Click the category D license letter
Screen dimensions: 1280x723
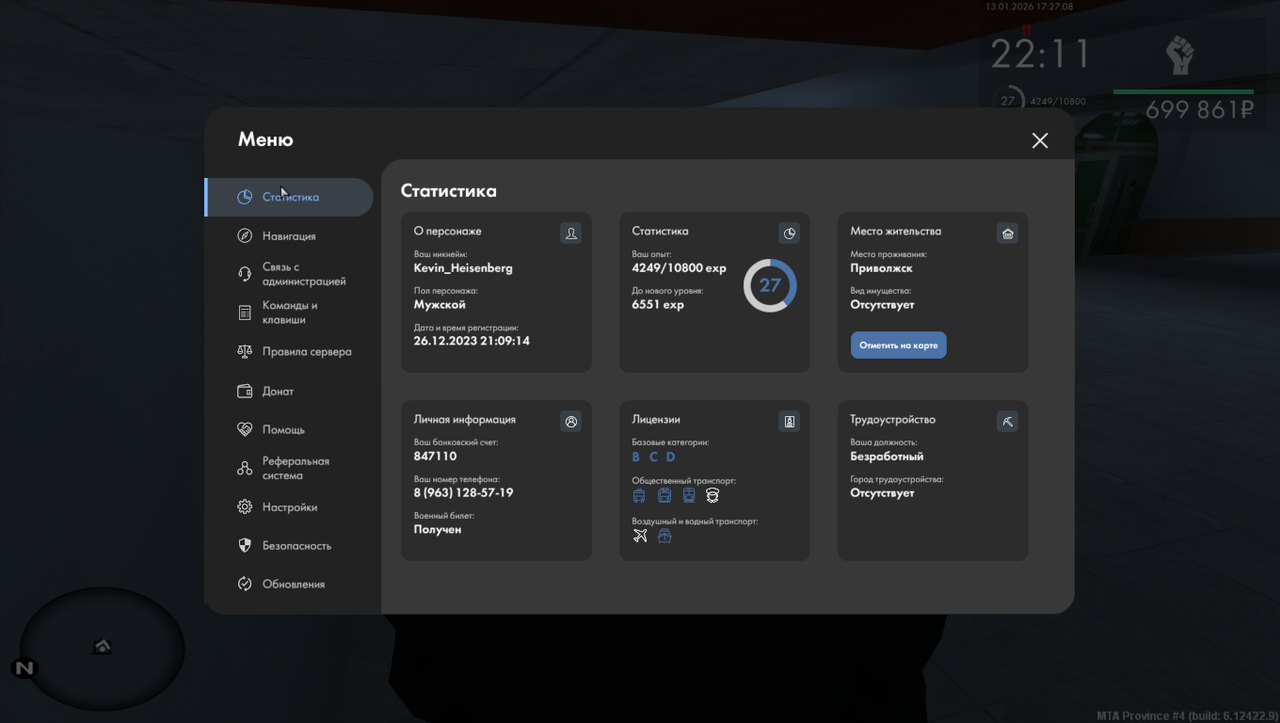tap(671, 457)
